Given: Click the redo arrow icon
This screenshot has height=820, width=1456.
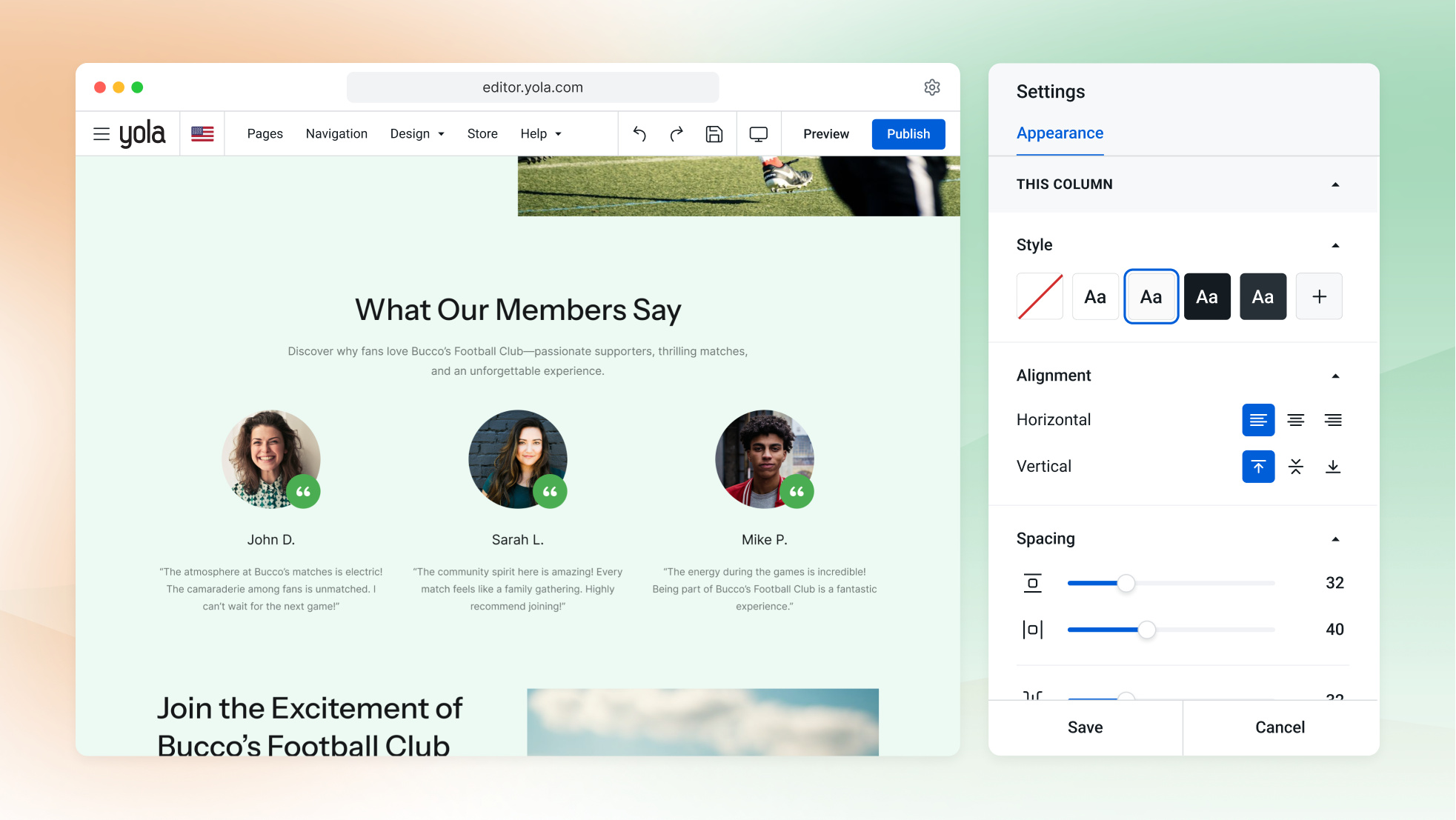Looking at the screenshot, I should click(677, 134).
